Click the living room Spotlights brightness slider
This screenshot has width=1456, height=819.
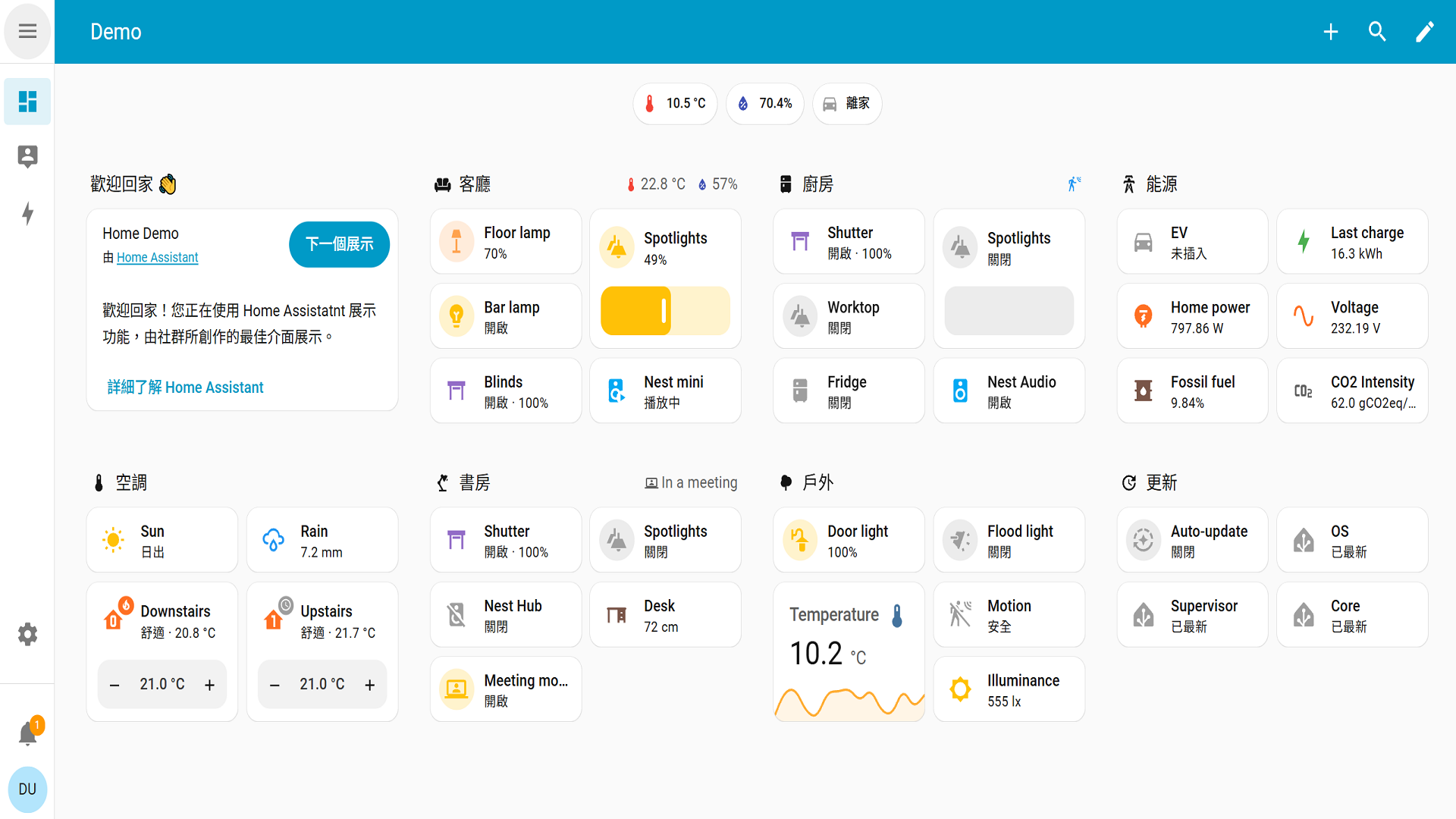click(665, 311)
